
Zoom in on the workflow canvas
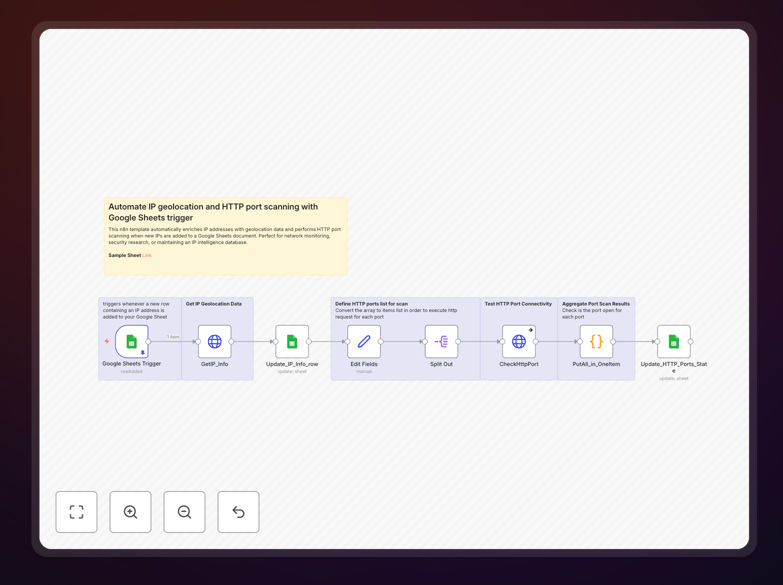[130, 512]
